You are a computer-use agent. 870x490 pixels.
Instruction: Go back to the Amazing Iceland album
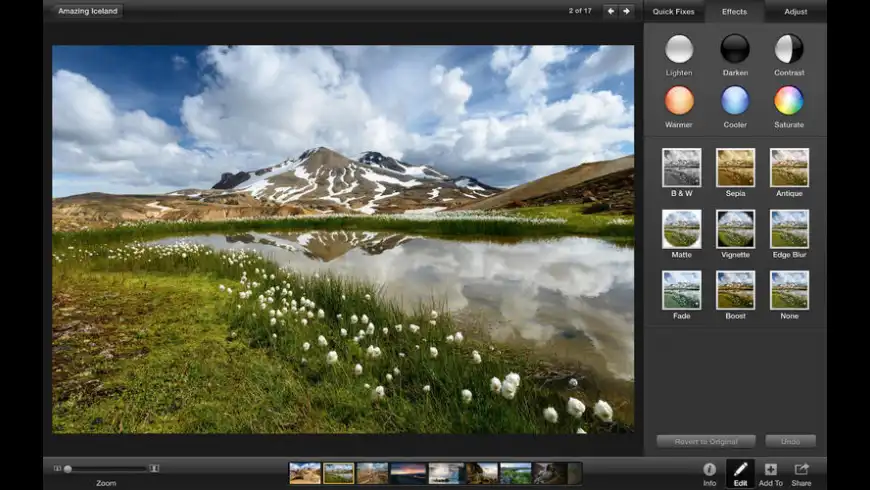[x=88, y=12]
